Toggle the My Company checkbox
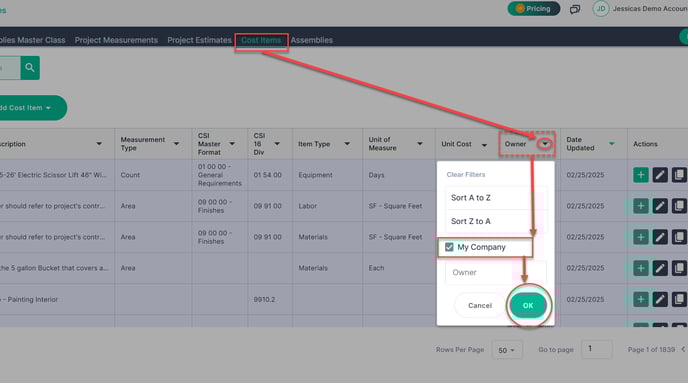This screenshot has width=688, height=383. (449, 247)
